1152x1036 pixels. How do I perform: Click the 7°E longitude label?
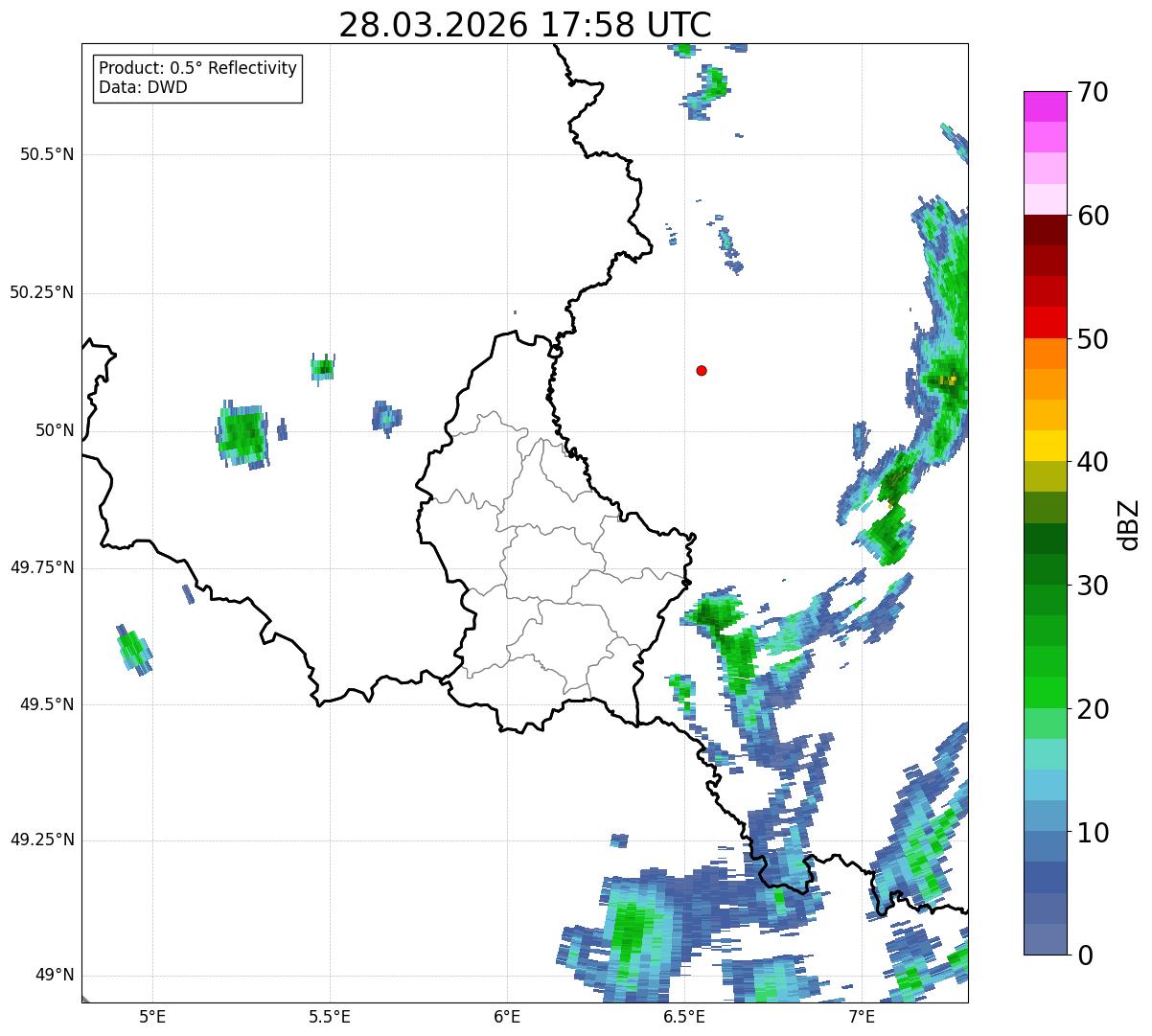pos(862,1016)
